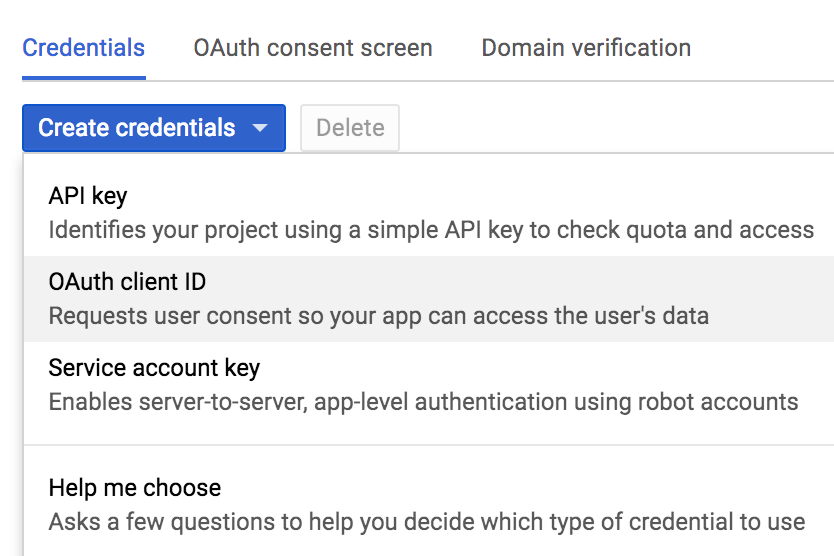Image resolution: width=834 pixels, height=556 pixels.
Task: Open the Create credentials dropdown button
Action: [154, 128]
